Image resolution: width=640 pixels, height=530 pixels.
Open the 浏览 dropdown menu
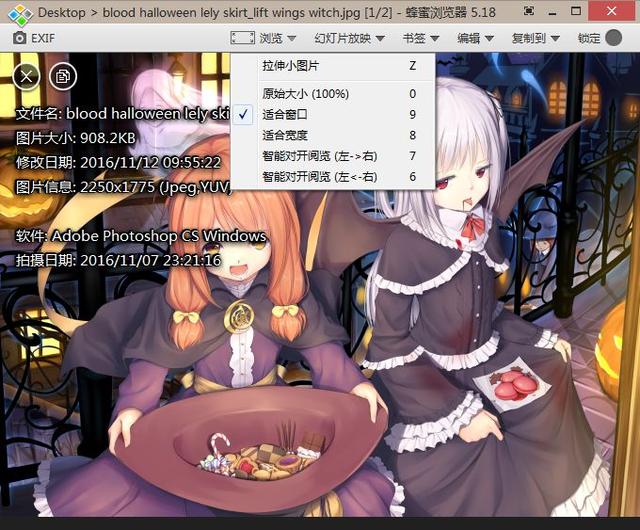point(278,38)
